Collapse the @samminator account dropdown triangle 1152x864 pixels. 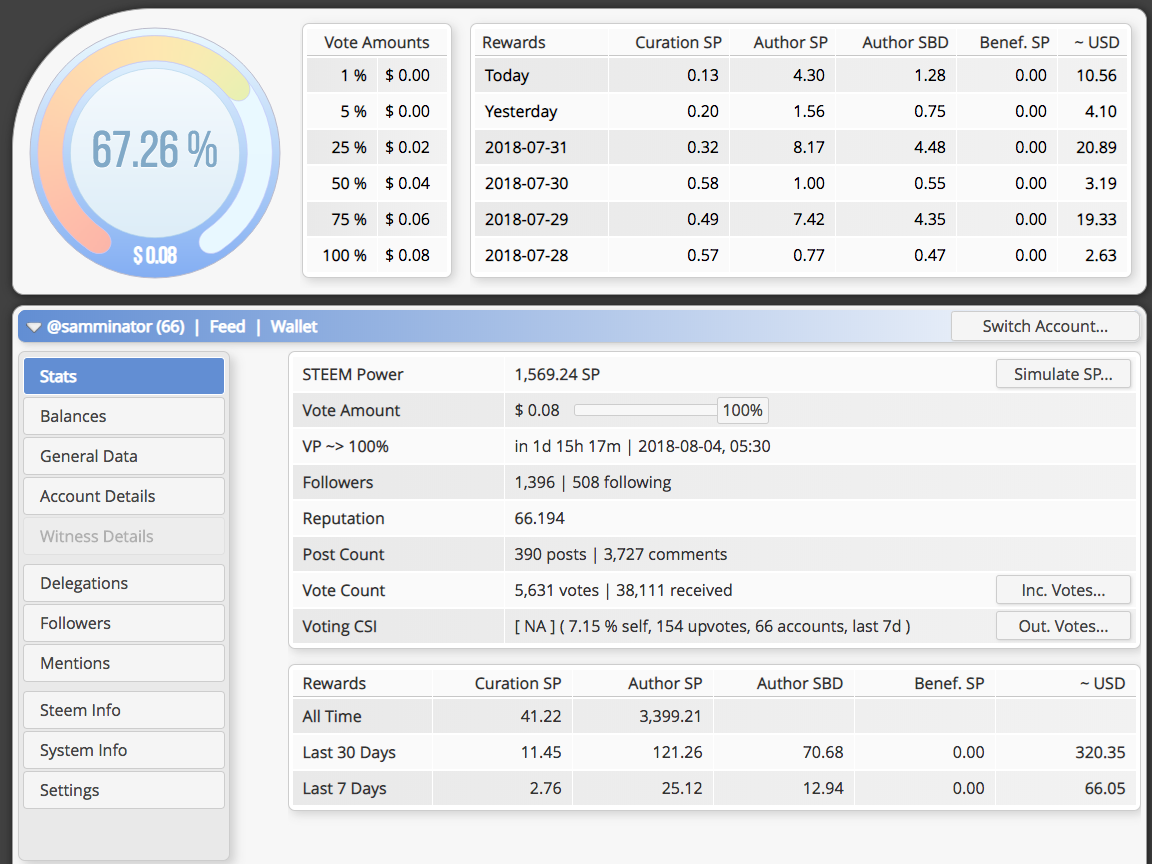tap(34, 327)
